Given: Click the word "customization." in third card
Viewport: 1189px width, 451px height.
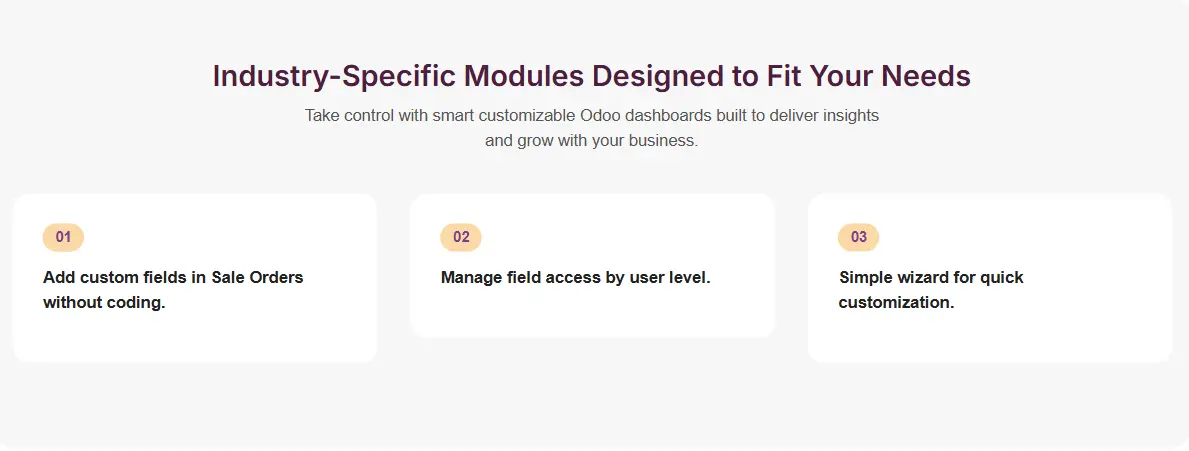Looking at the screenshot, I should coord(896,302).
